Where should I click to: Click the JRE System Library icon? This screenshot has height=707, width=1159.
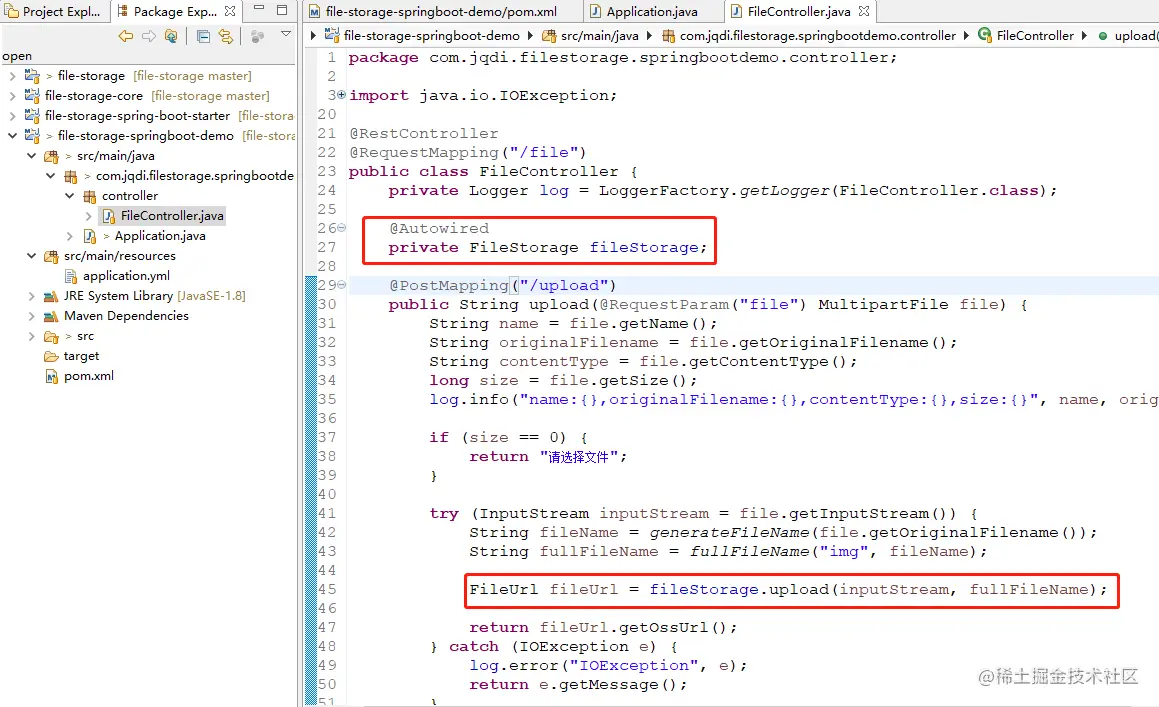[50, 296]
